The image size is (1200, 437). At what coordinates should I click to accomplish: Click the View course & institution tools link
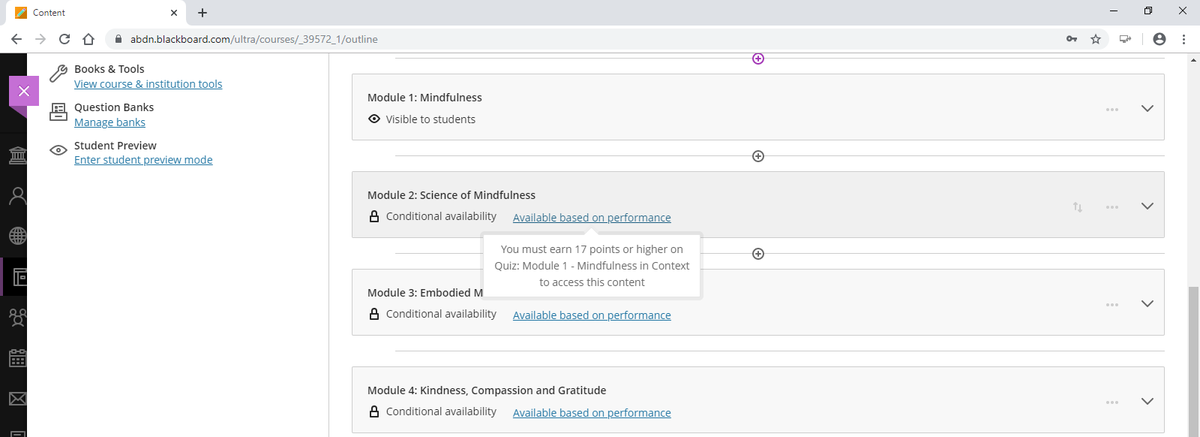click(148, 84)
